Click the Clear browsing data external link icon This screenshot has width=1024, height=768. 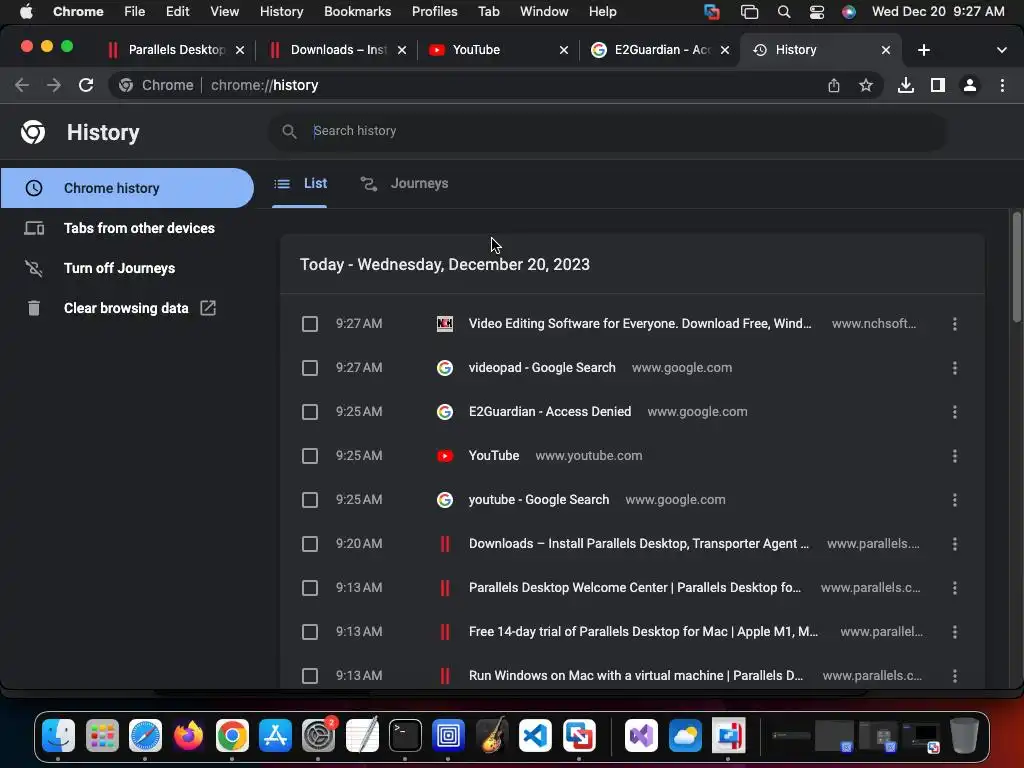(208, 308)
